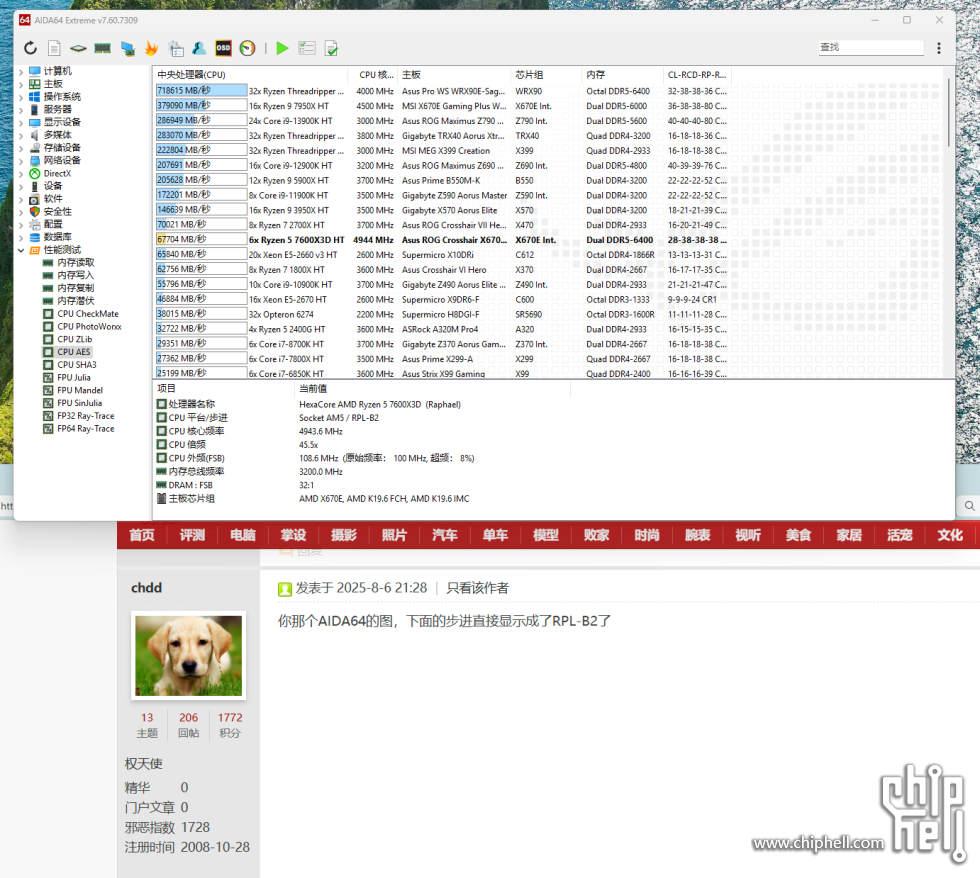Open the 首页 tab on forum

[142, 535]
